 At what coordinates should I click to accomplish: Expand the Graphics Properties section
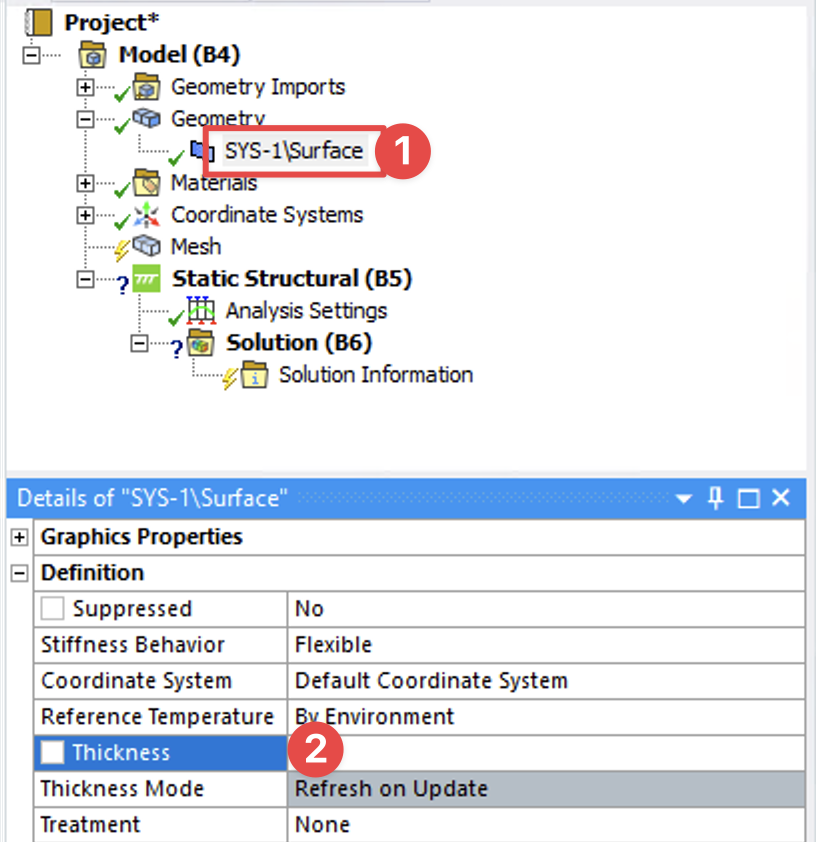(x=18, y=537)
